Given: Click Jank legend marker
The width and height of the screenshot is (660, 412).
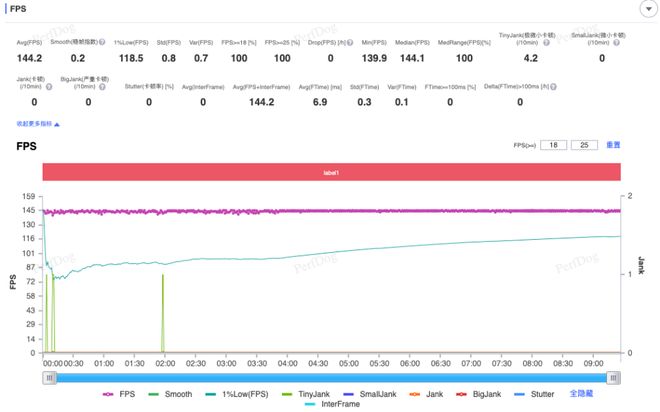Looking at the screenshot, I should click(433, 394).
